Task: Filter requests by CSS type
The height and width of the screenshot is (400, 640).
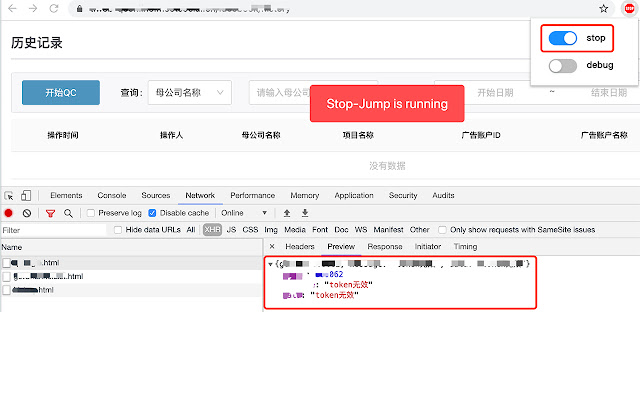Action: click(250, 230)
